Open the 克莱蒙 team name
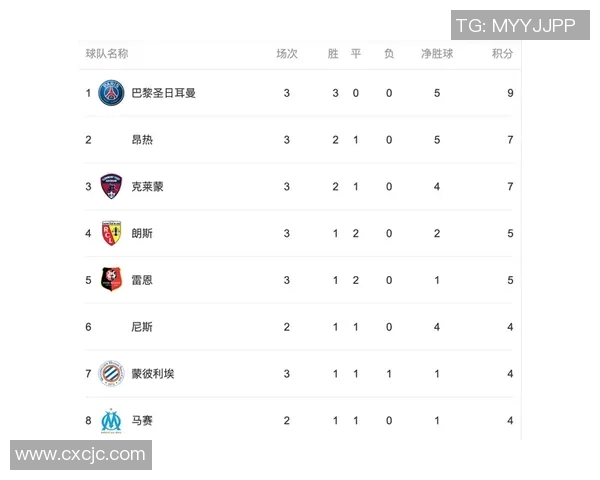 point(147,187)
